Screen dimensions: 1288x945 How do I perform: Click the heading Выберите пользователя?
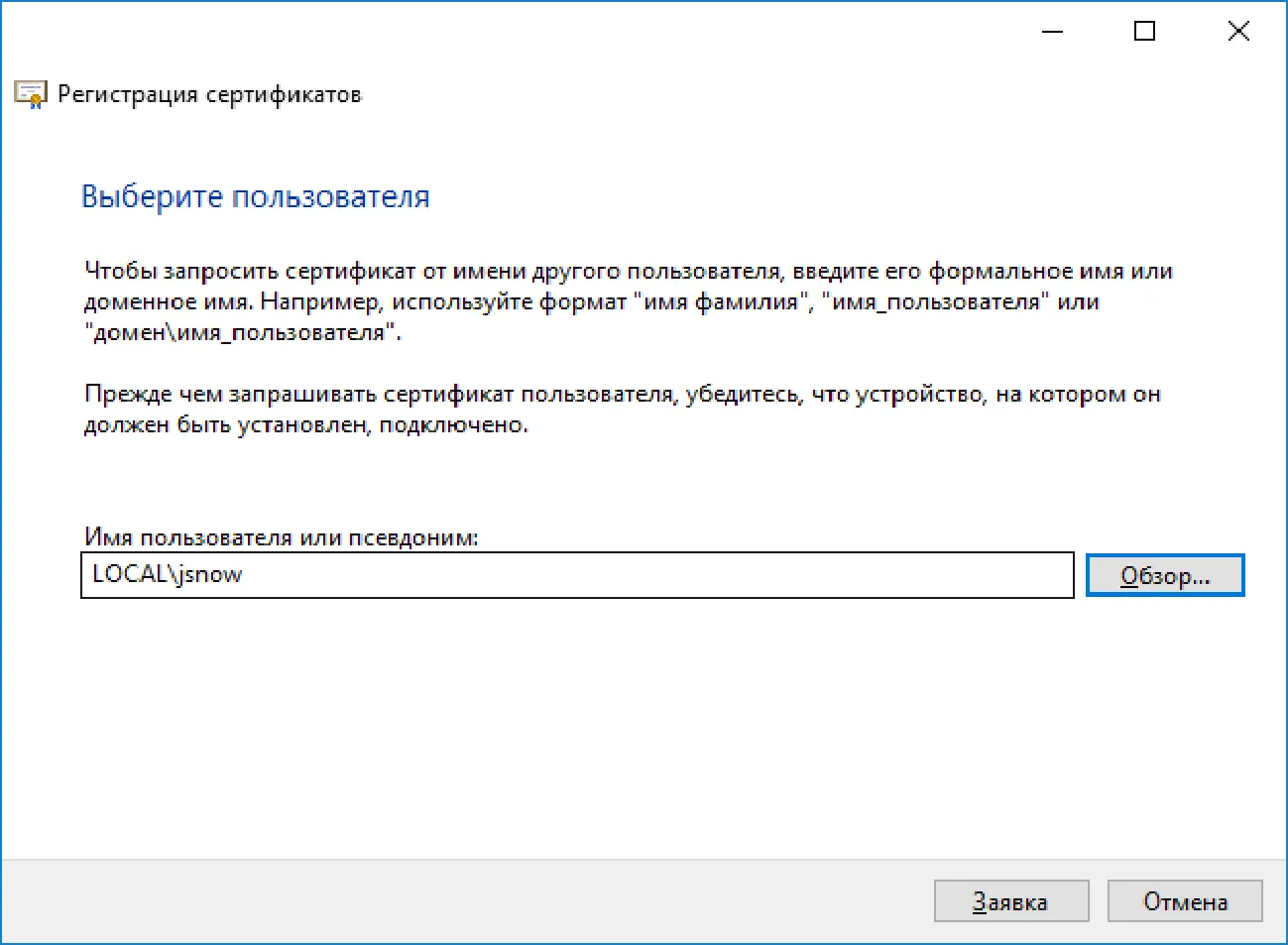(256, 196)
